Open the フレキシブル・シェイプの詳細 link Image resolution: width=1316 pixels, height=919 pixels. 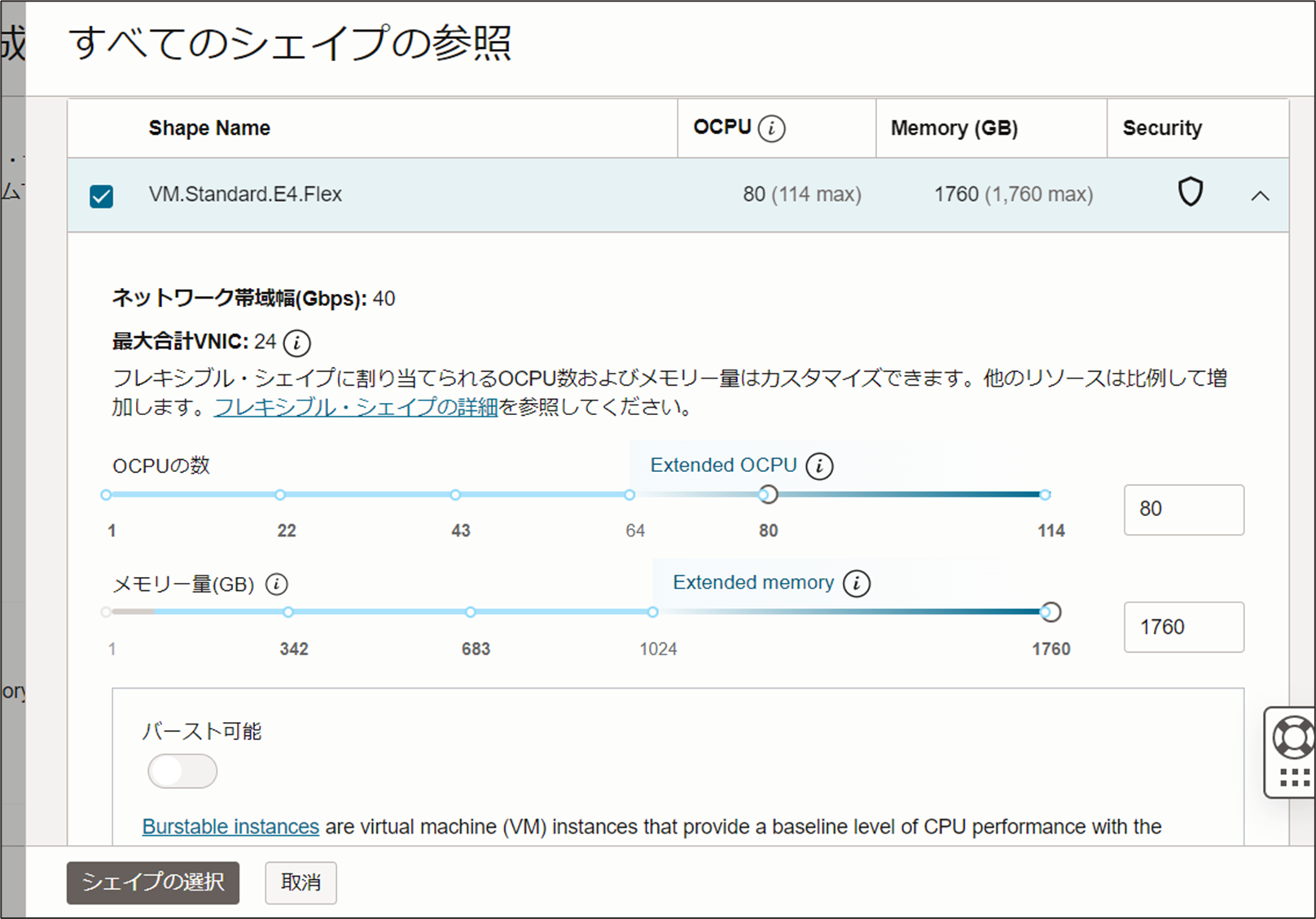click(x=356, y=407)
